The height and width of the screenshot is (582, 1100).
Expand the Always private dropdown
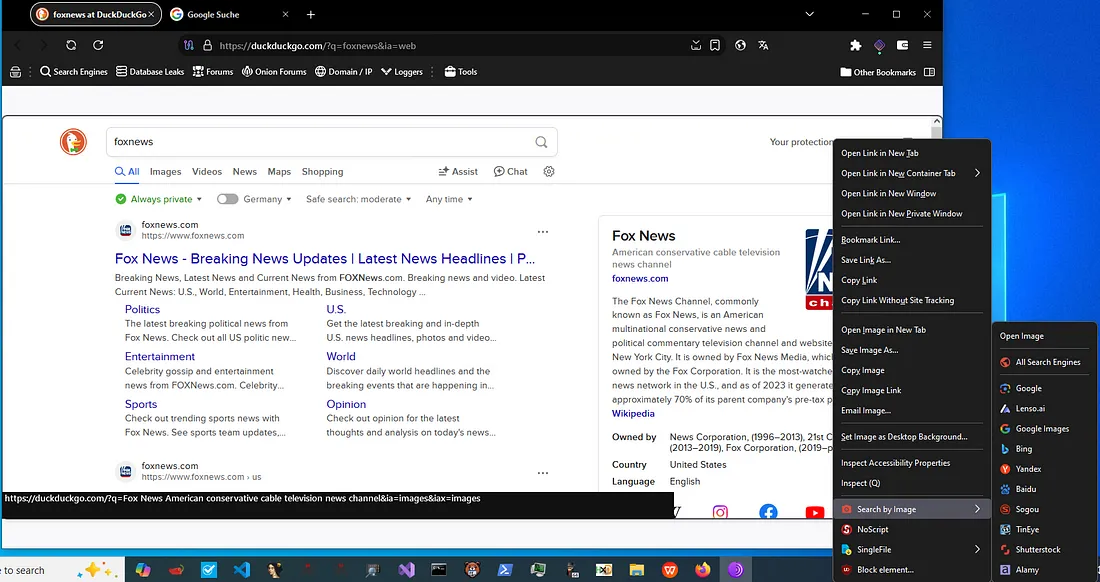(159, 199)
